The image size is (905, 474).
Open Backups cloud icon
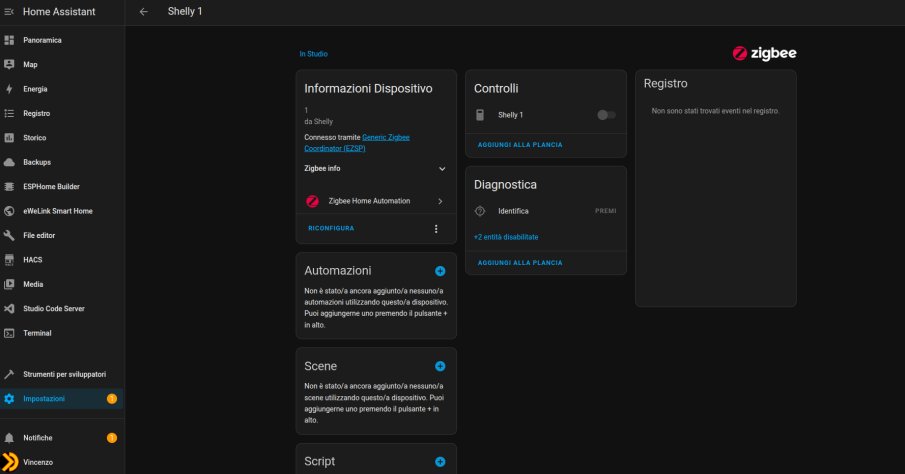(x=9, y=162)
